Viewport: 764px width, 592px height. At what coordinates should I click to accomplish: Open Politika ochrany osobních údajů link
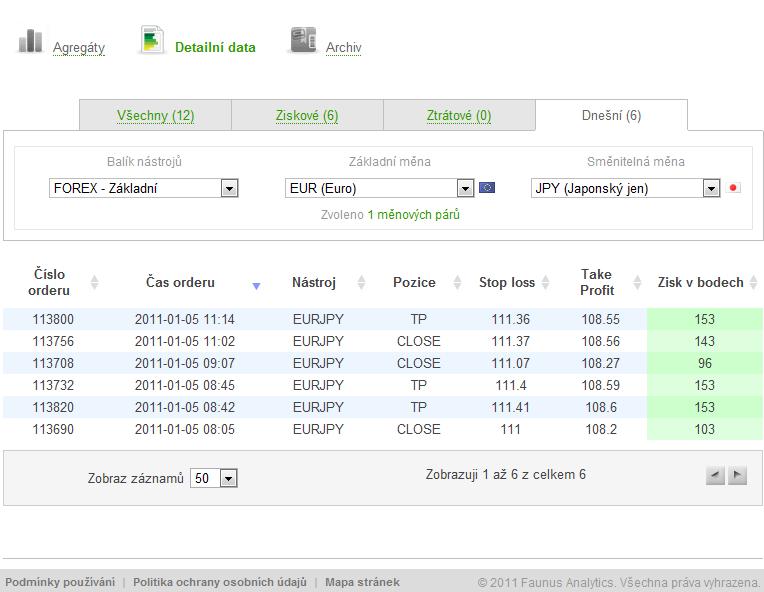(220, 582)
